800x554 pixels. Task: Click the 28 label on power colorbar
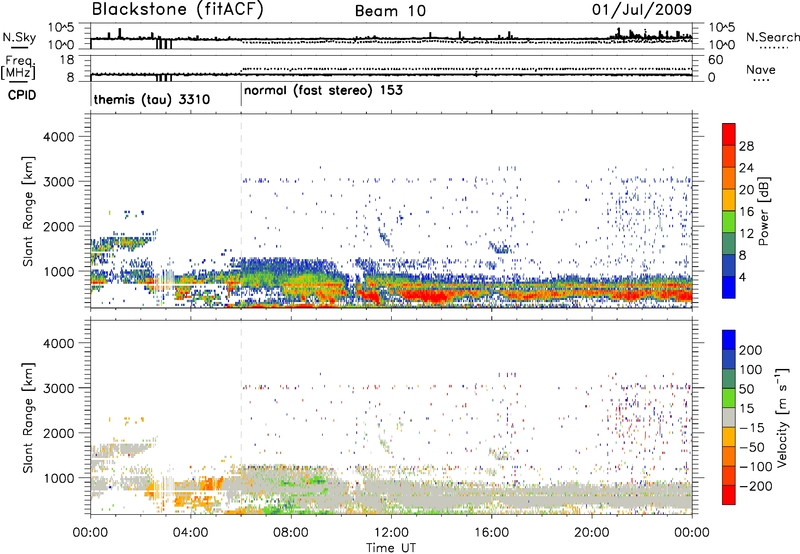tap(746, 146)
